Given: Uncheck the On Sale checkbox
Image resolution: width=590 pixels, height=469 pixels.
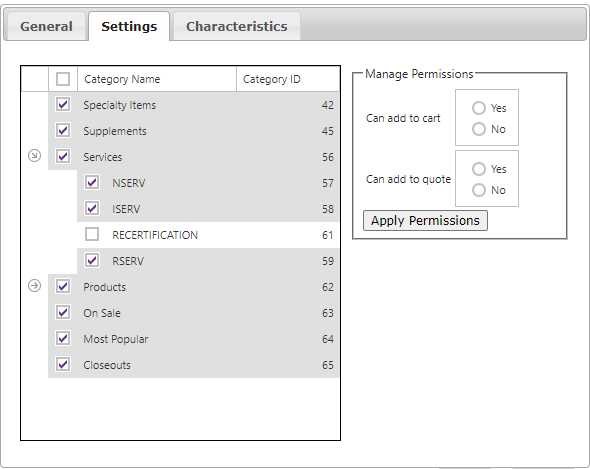Looking at the screenshot, I should click(63, 312).
